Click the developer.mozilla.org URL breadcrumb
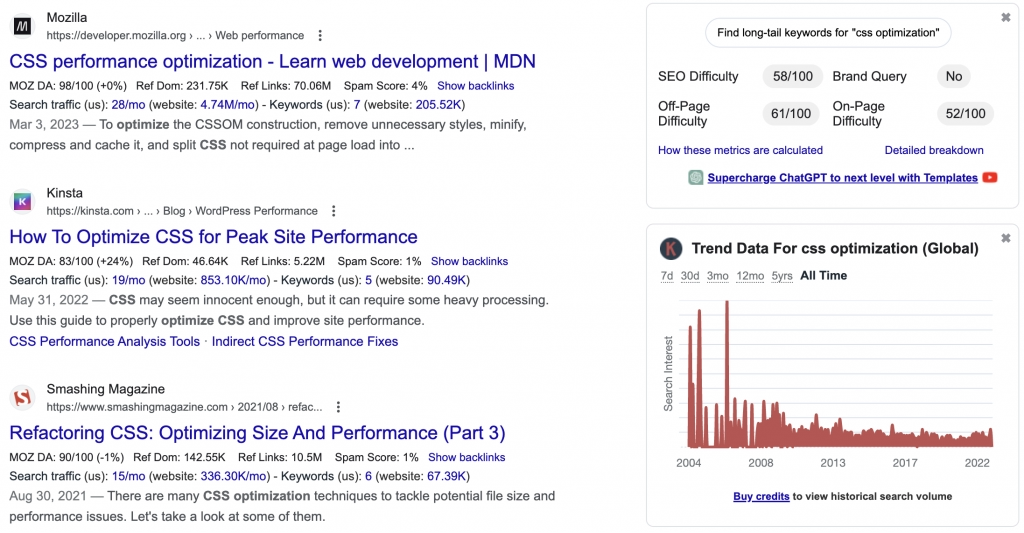 pyautogui.click(x=175, y=35)
